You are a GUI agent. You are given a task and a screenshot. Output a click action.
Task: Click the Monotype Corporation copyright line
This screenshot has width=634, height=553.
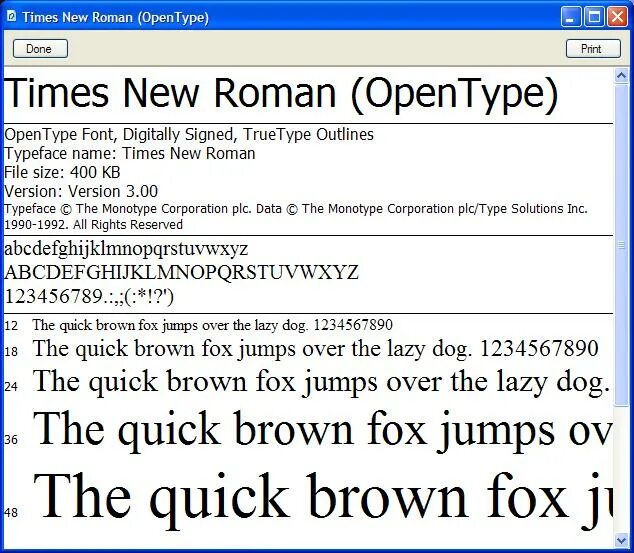296,209
